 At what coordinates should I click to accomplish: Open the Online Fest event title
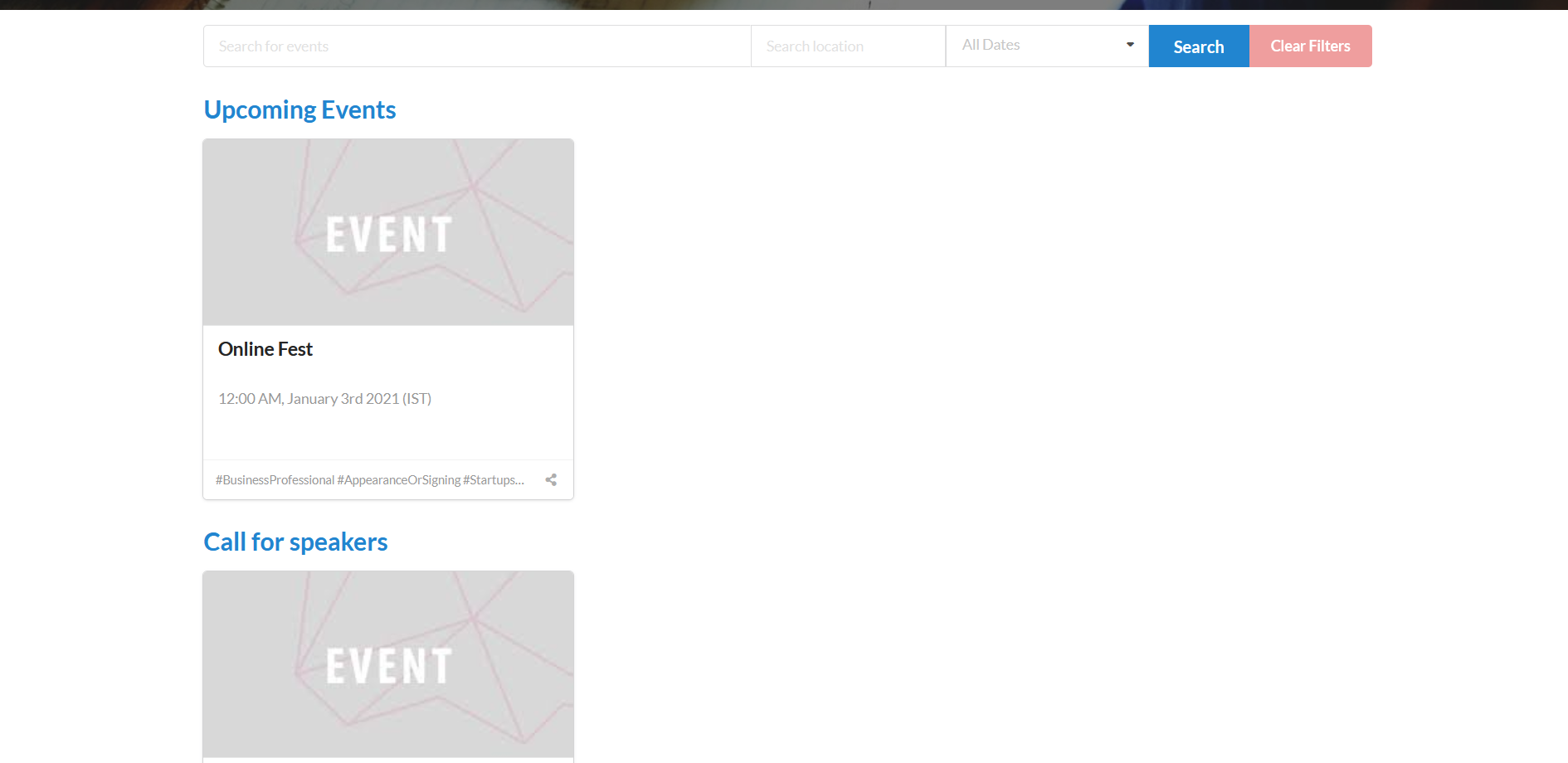(x=265, y=349)
